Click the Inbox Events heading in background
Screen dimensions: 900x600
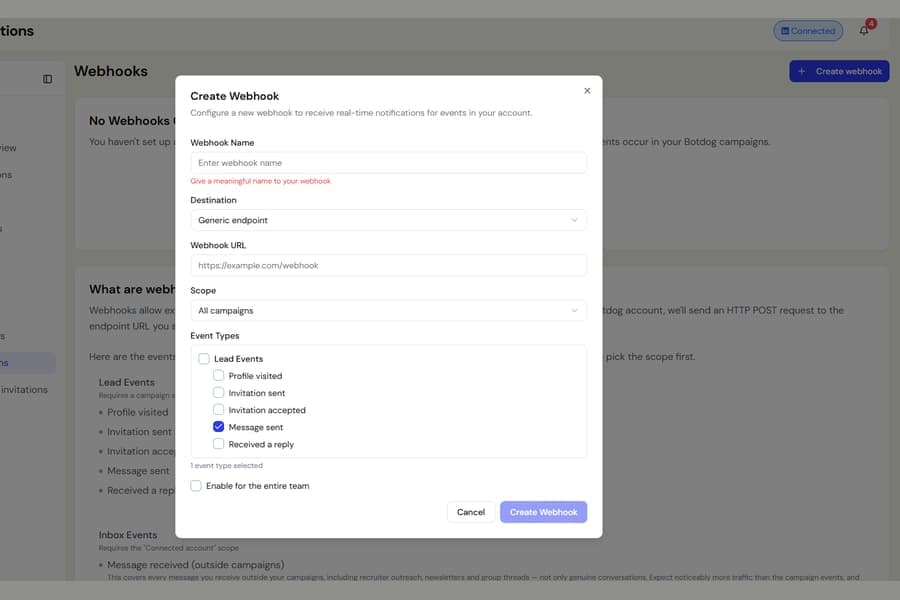(127, 535)
